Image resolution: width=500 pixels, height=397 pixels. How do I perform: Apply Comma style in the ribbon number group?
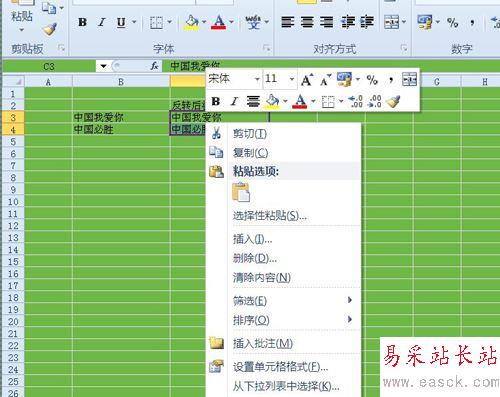coord(472,23)
